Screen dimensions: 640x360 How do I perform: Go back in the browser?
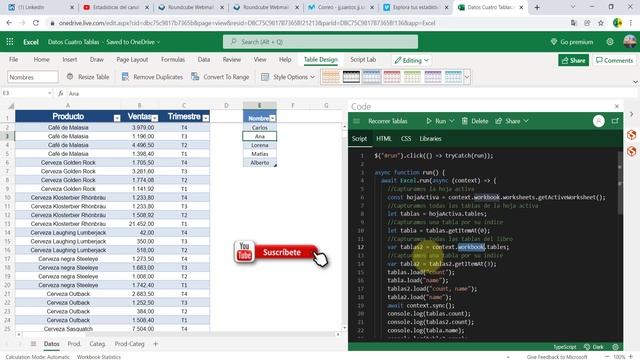[x=9, y=23]
